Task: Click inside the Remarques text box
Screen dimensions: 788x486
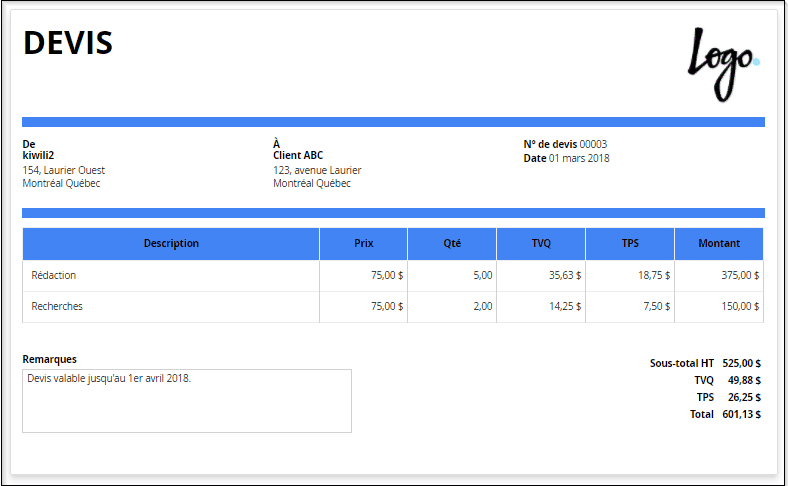Action: coord(186,401)
